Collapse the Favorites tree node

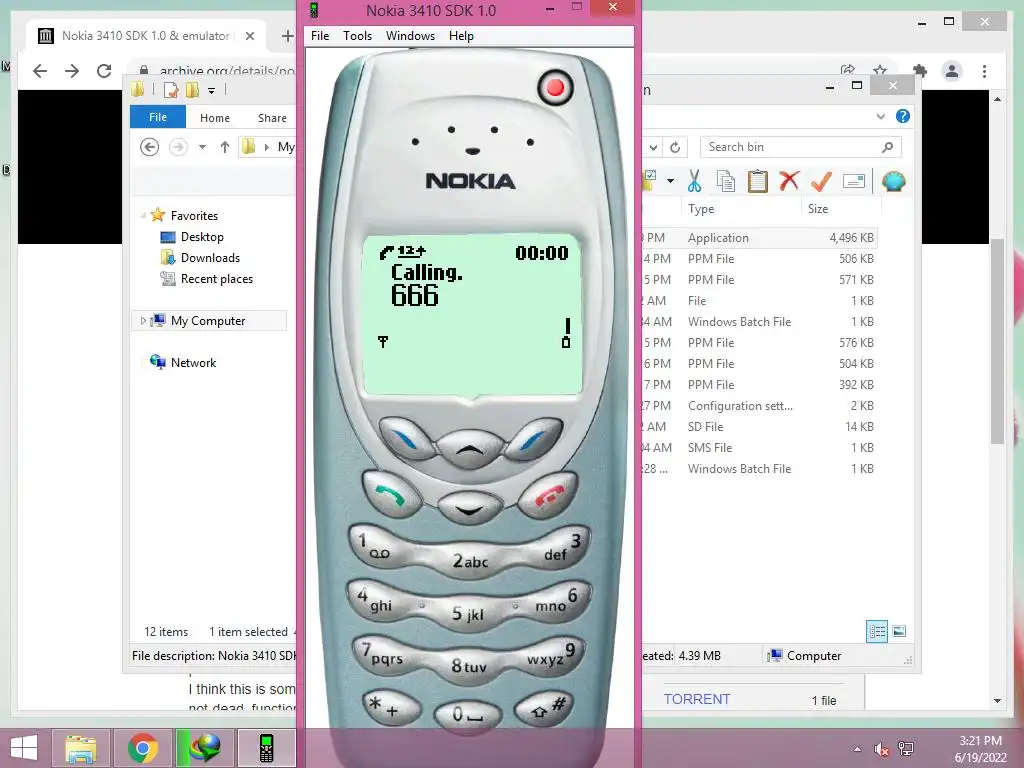click(143, 216)
